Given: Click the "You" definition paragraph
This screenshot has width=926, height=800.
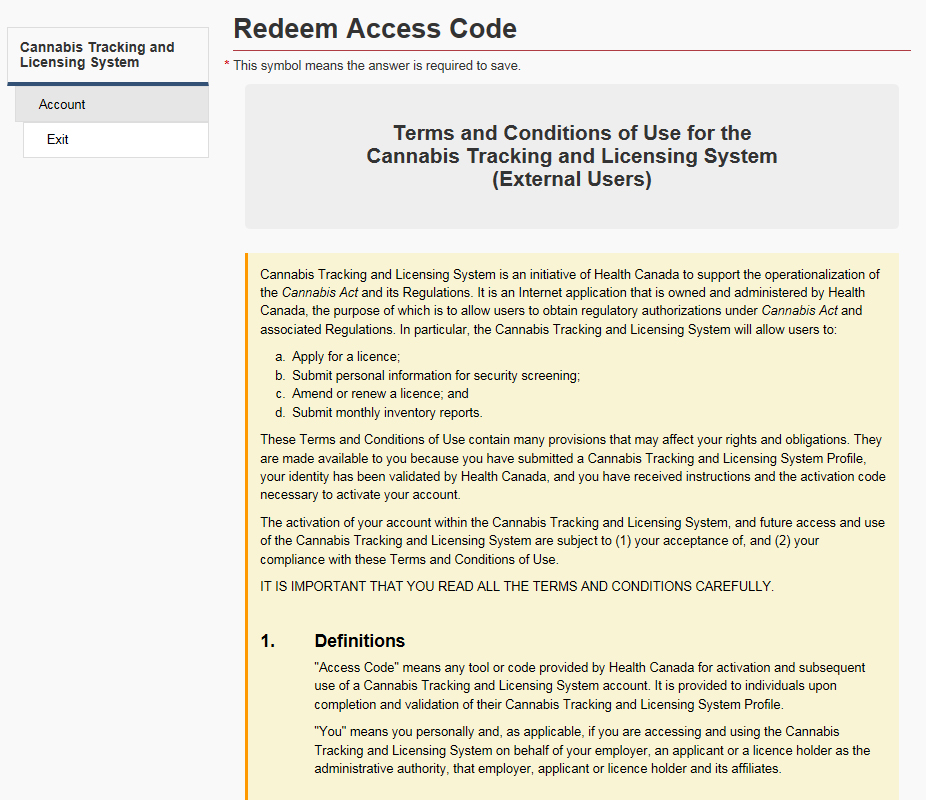Looking at the screenshot, I should (x=592, y=750).
